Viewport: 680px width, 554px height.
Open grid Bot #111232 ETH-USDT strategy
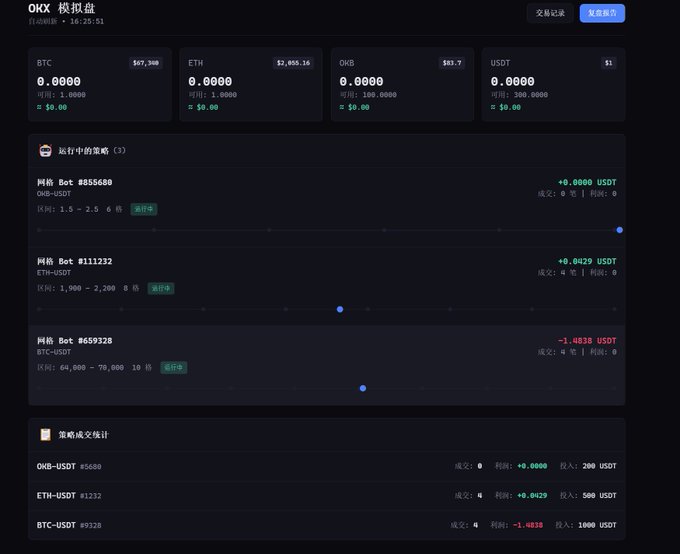click(327, 286)
